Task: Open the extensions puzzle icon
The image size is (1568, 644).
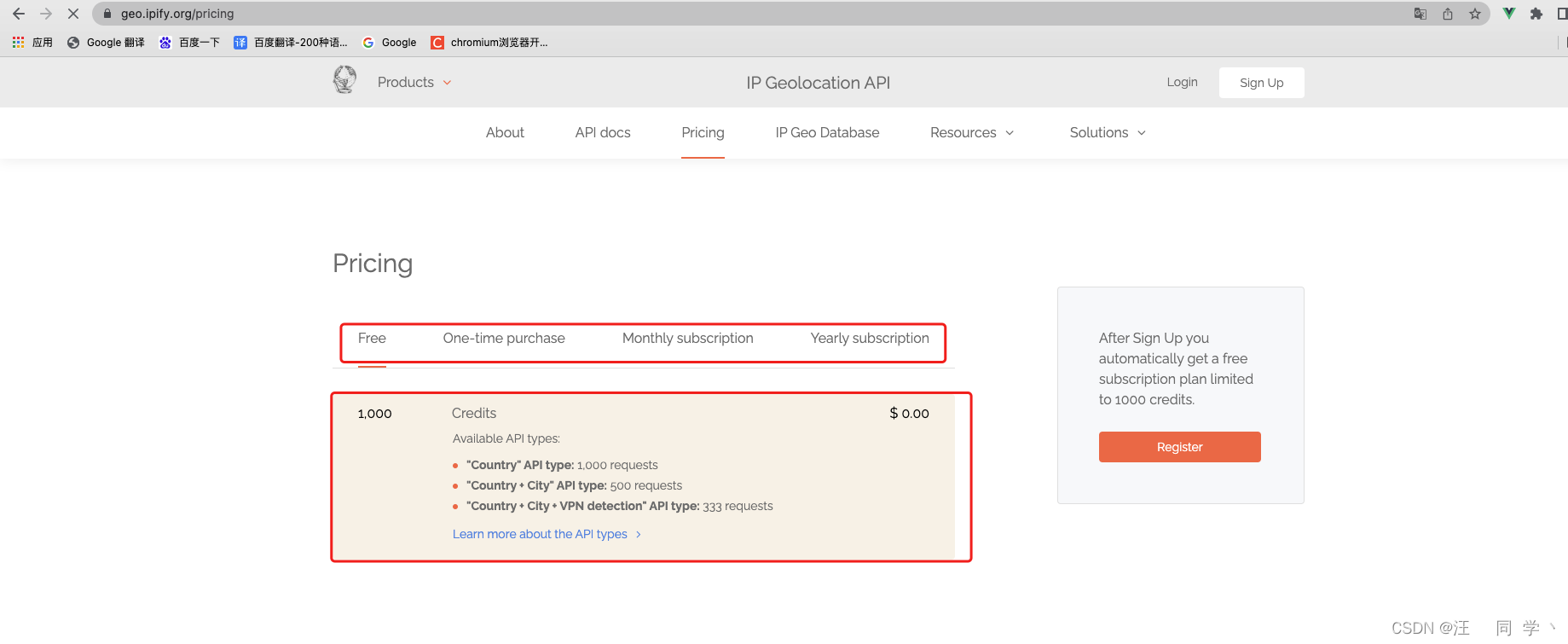Action: click(x=1536, y=14)
